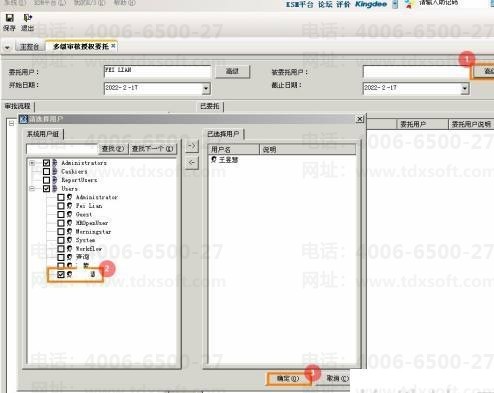Open the 论坛 link at top

coord(325,4)
